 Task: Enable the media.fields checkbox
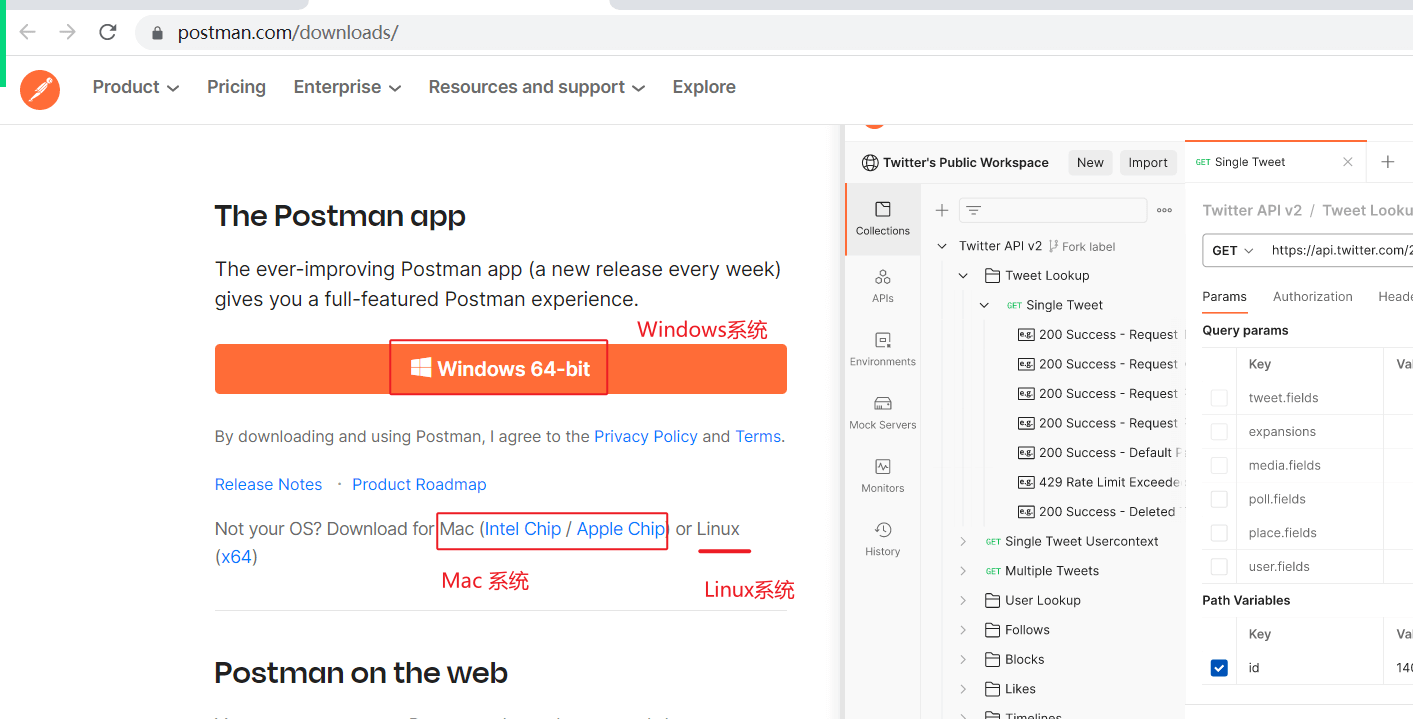click(1219, 465)
